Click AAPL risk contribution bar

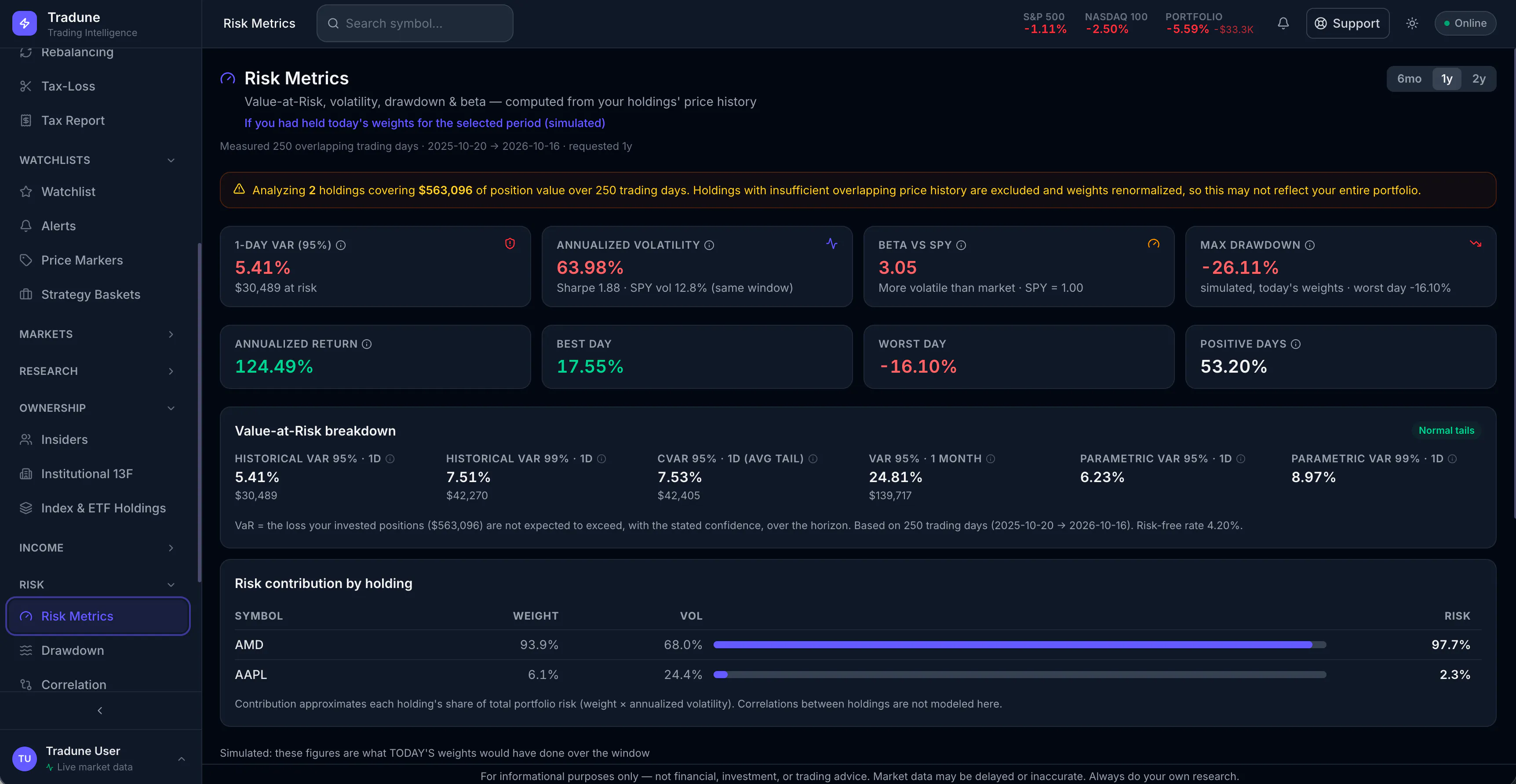[x=1019, y=675]
